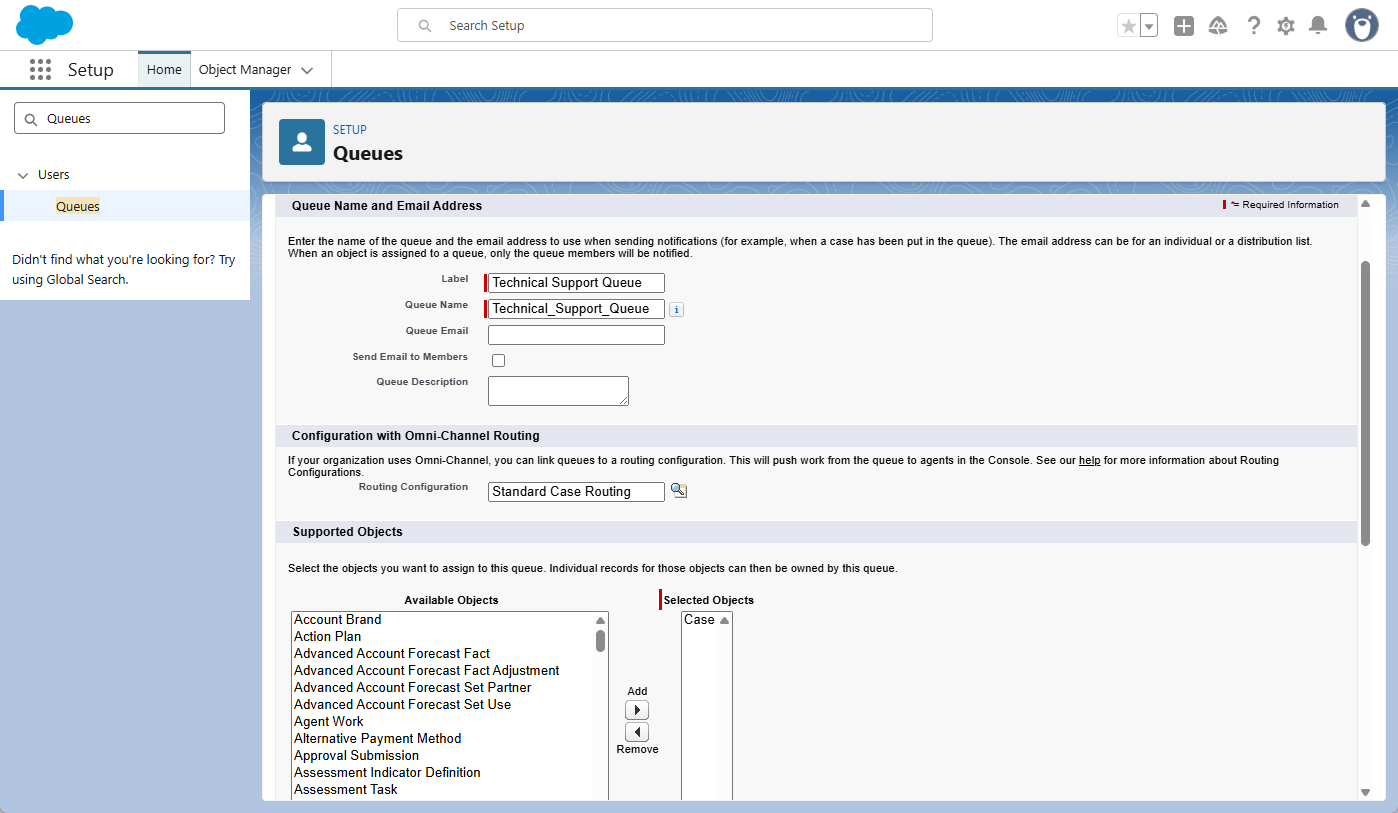The height and width of the screenshot is (813, 1398).
Task: Expand the Object Manager tab dropdown
Action: tap(307, 71)
